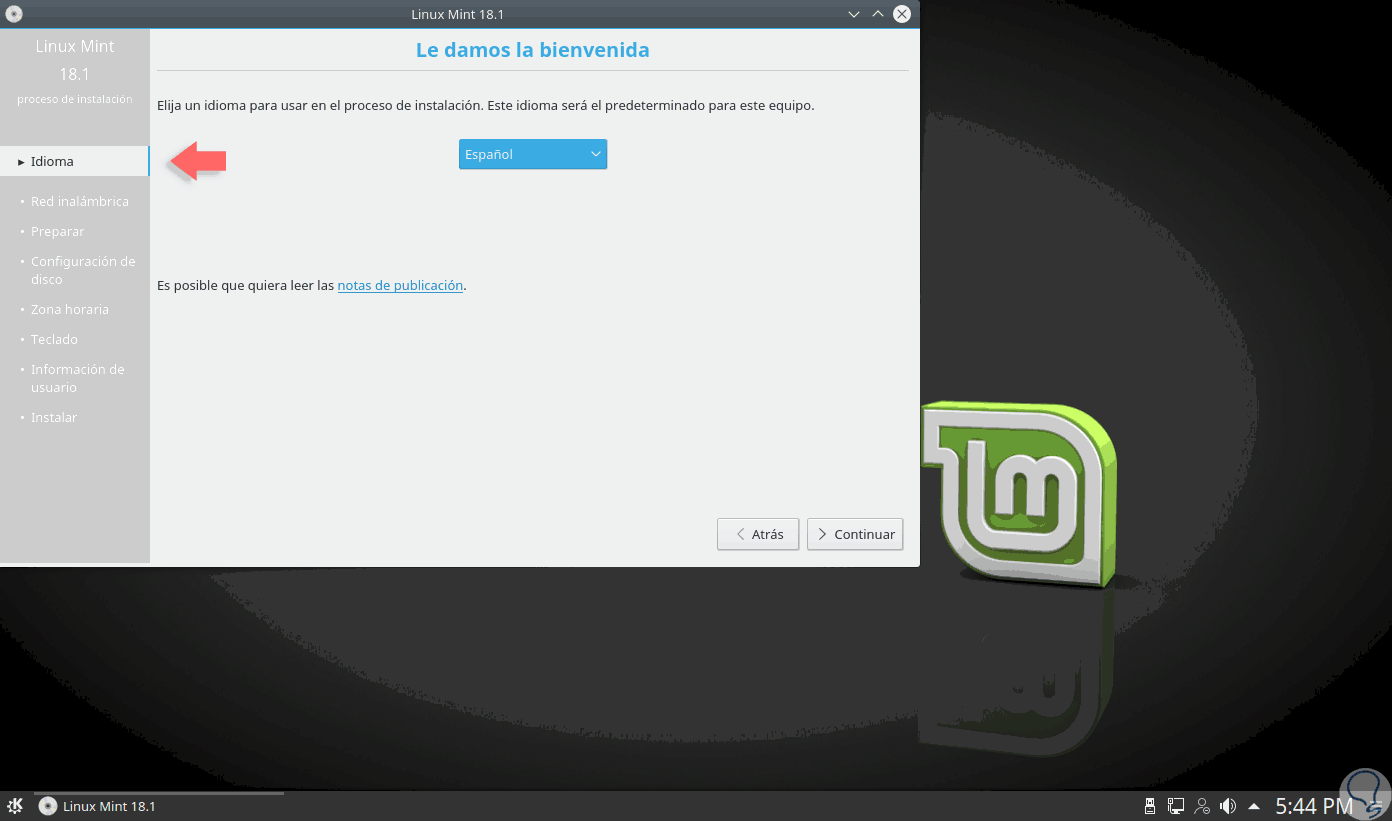Click the Atrás button

[758, 534]
